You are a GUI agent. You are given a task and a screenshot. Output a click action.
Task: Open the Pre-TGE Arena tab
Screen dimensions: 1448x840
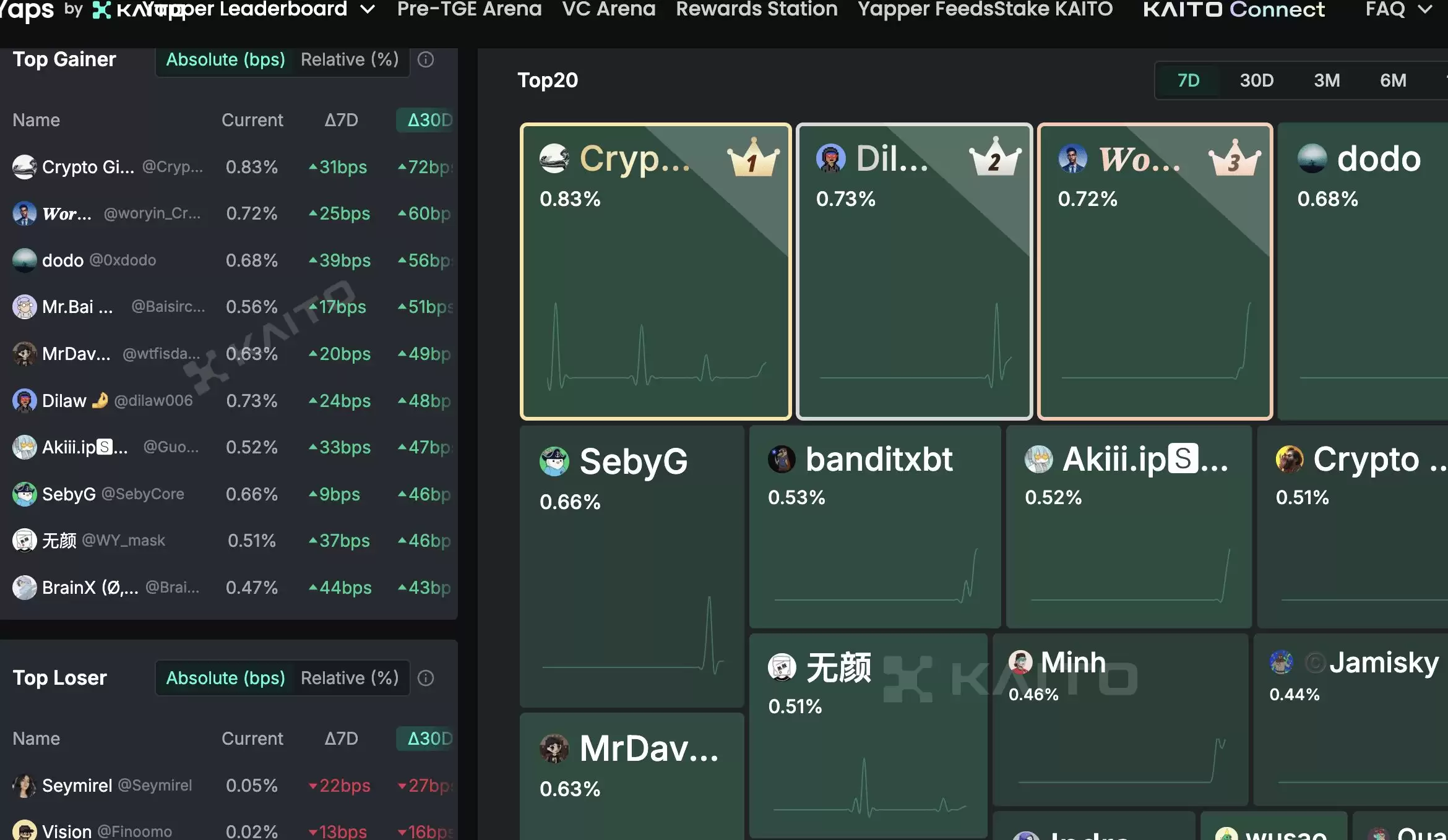pyautogui.click(x=469, y=9)
